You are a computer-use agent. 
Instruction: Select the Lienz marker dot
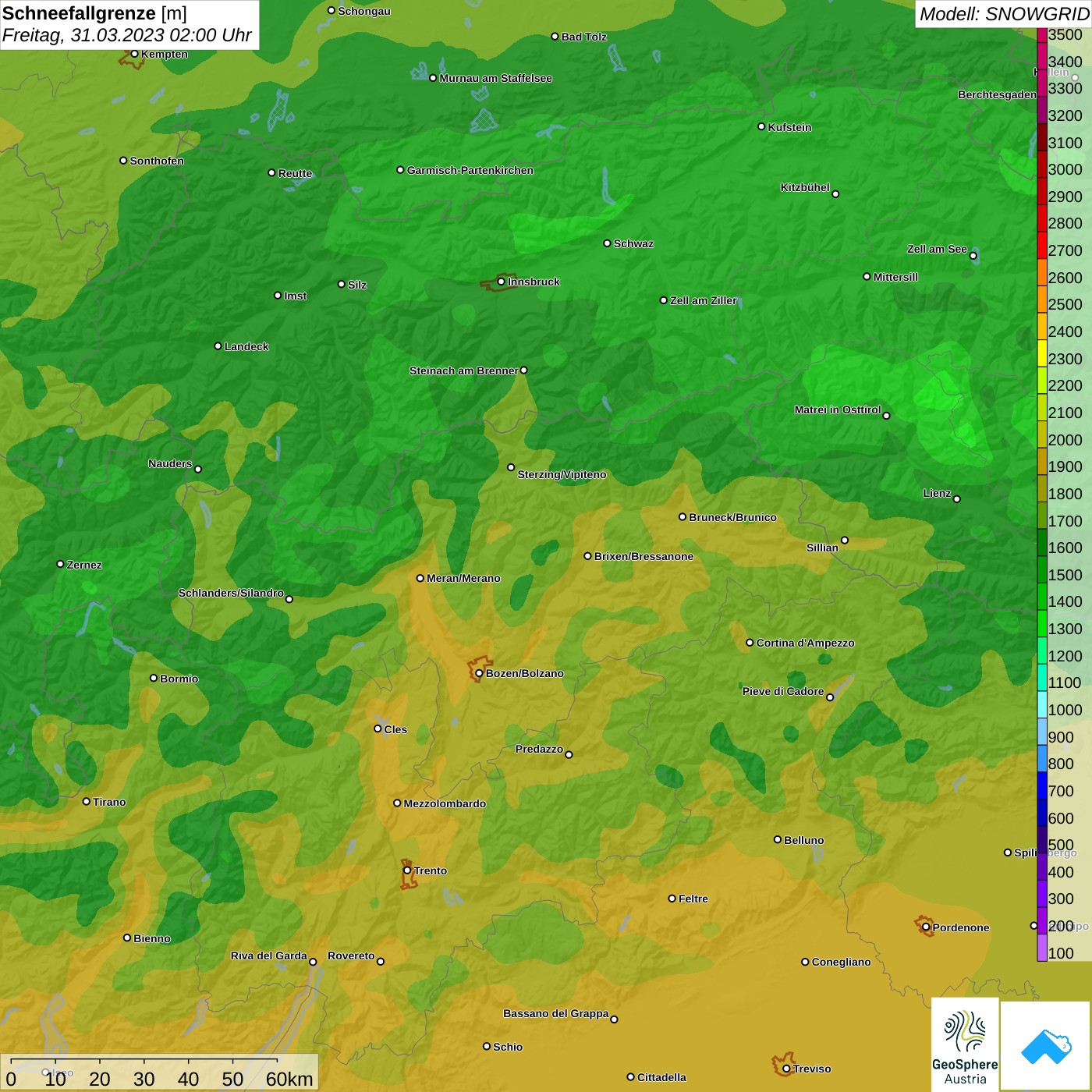(x=957, y=499)
